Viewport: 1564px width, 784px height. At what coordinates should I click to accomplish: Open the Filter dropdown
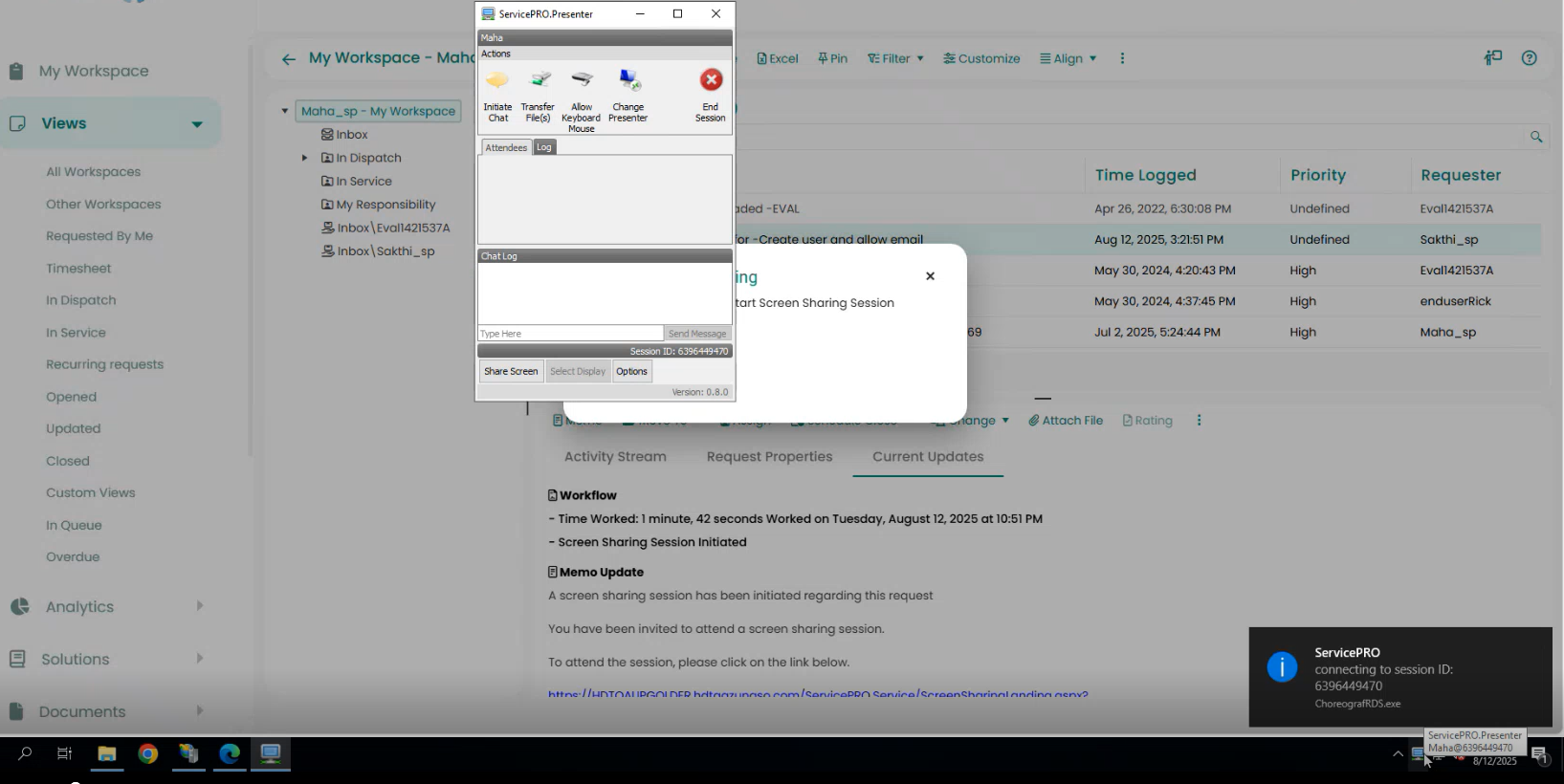pos(895,58)
